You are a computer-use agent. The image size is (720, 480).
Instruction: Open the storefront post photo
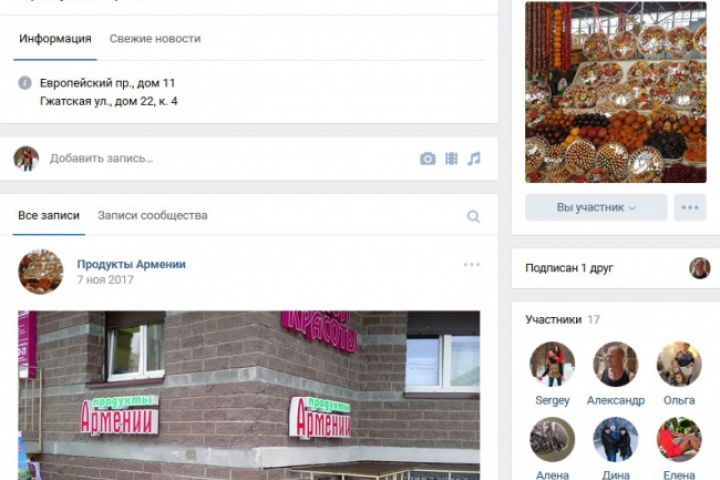(249, 395)
